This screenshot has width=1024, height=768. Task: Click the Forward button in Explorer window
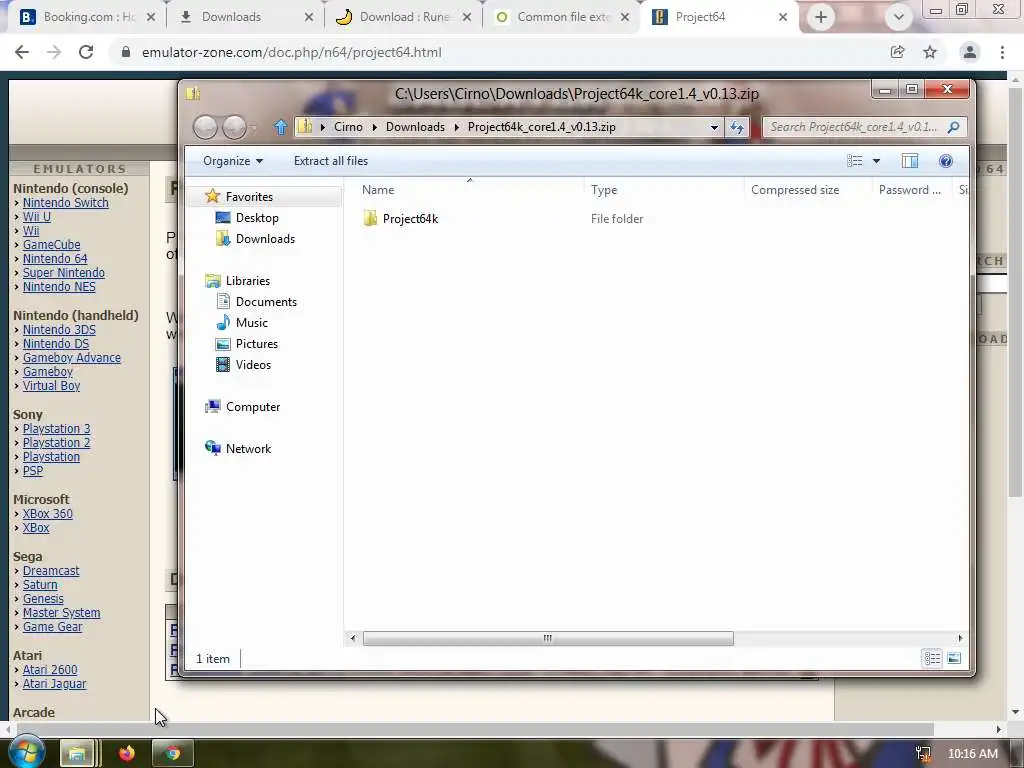click(x=234, y=127)
